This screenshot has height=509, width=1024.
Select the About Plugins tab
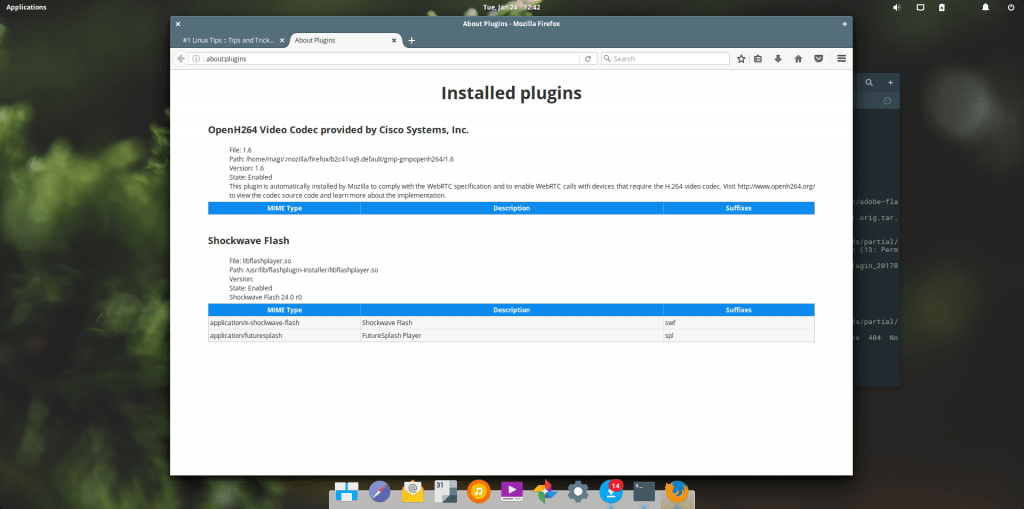click(x=330, y=40)
